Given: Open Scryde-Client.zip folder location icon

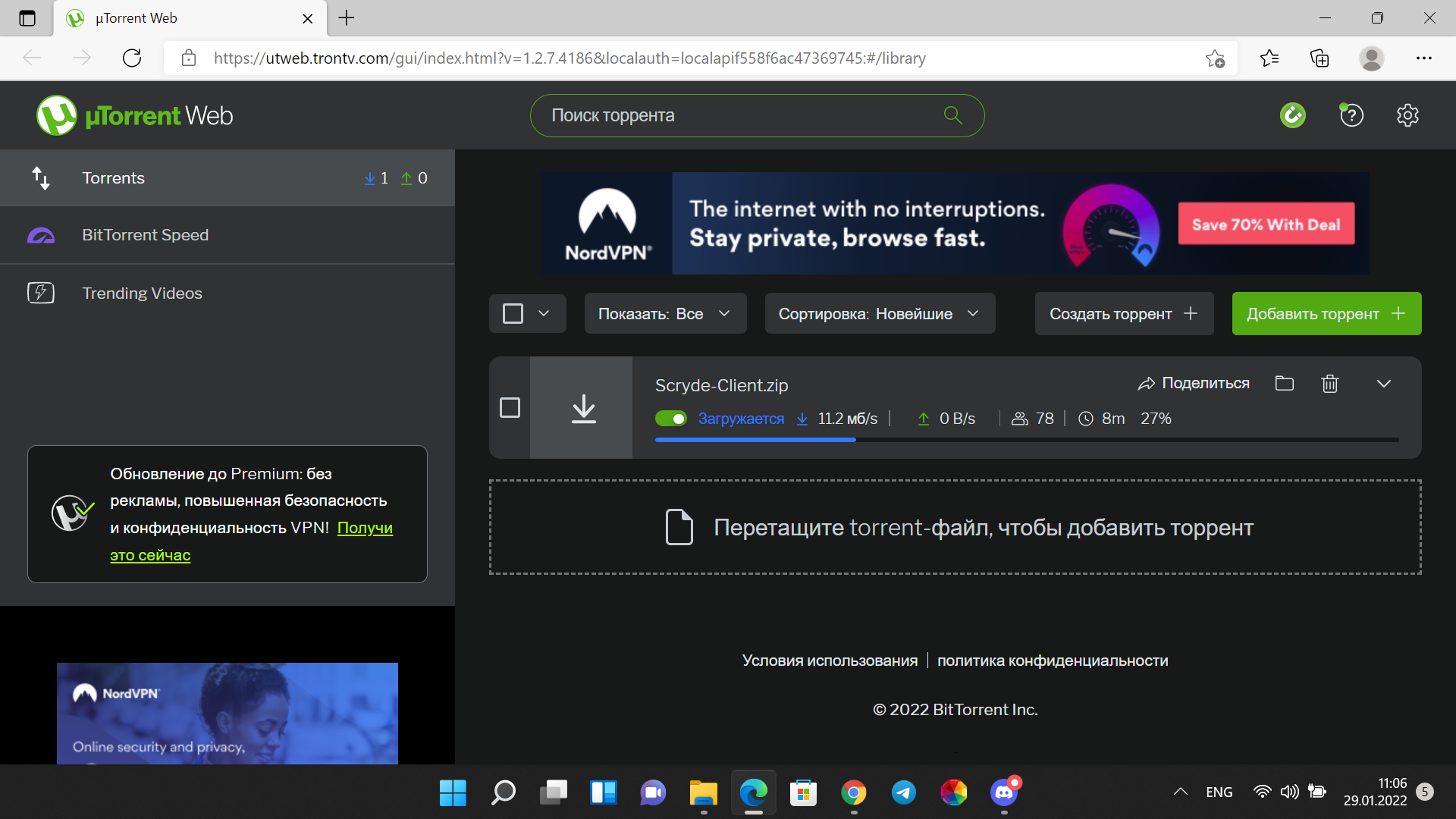Looking at the screenshot, I should [1284, 384].
